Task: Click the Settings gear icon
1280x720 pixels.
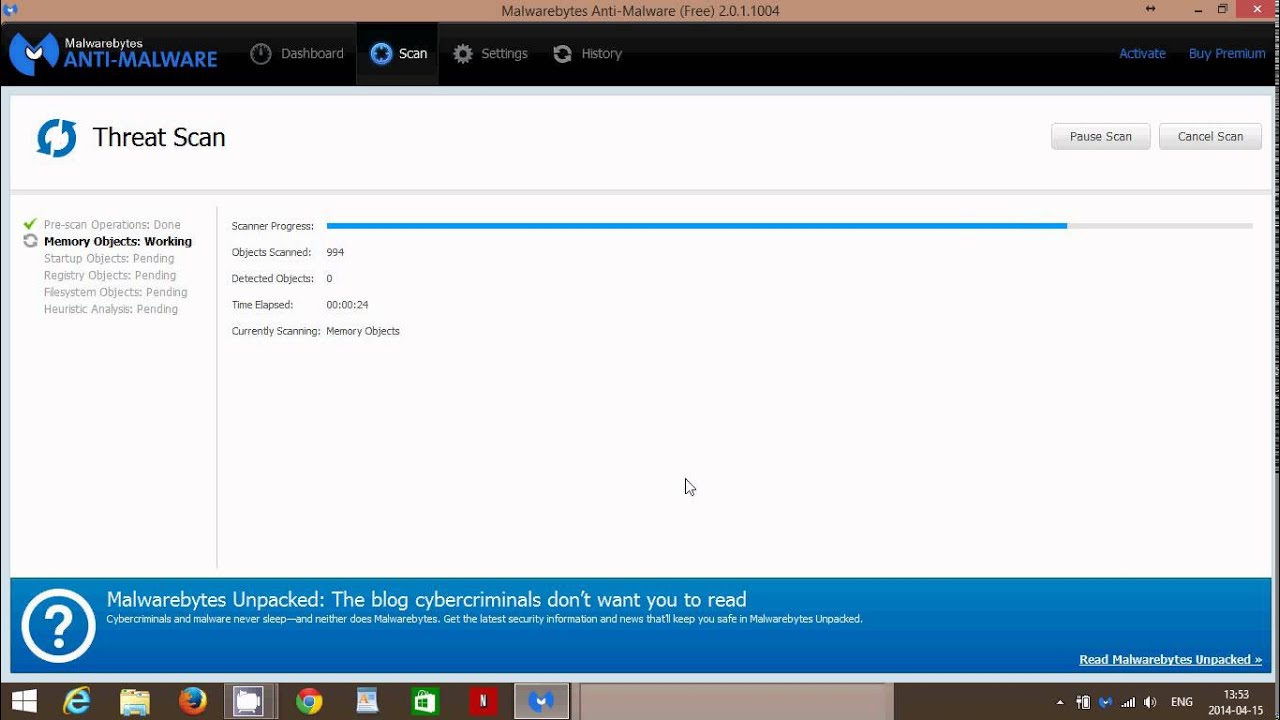Action: 463,54
